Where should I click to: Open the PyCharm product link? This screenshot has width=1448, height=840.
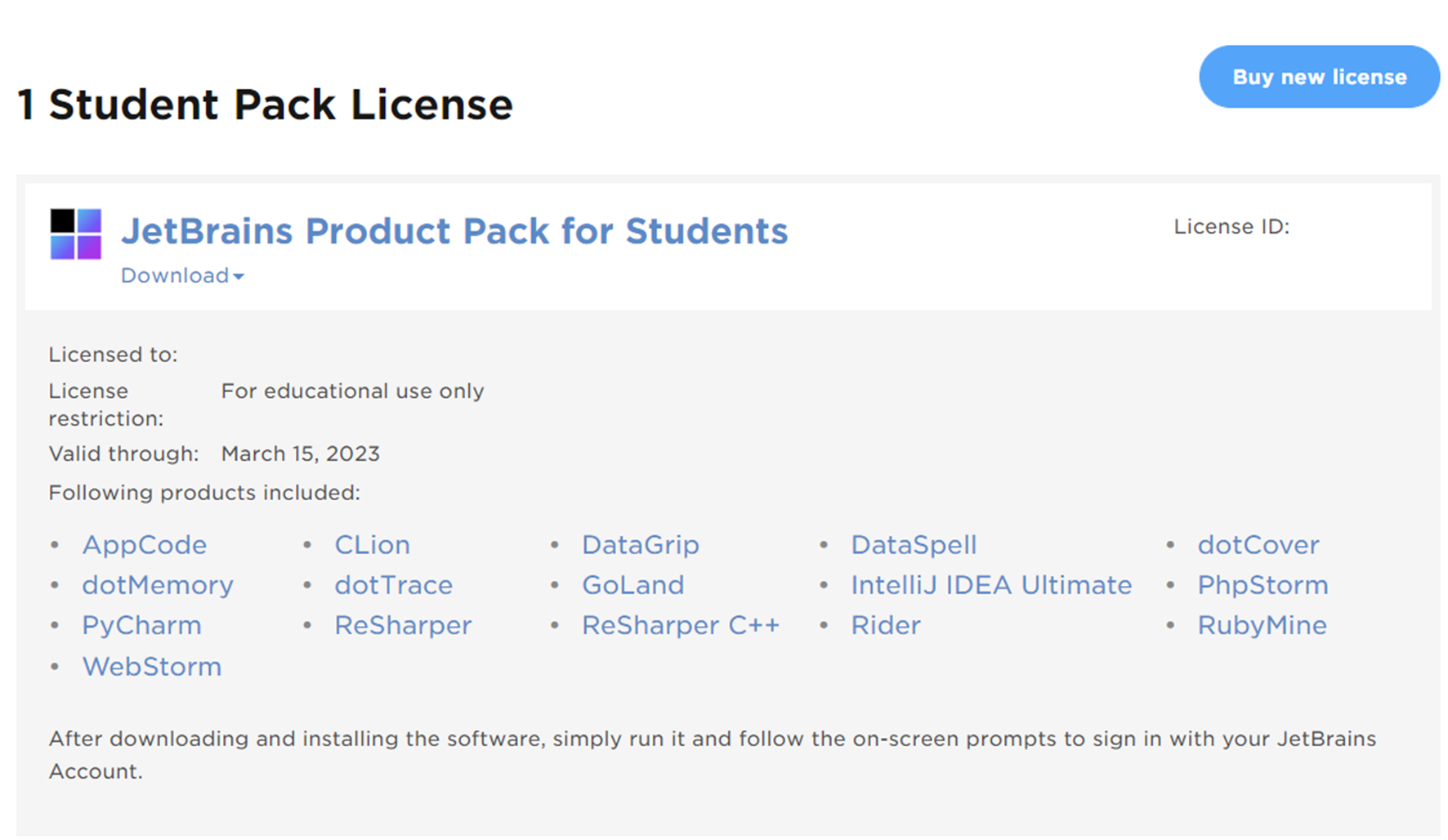141,626
